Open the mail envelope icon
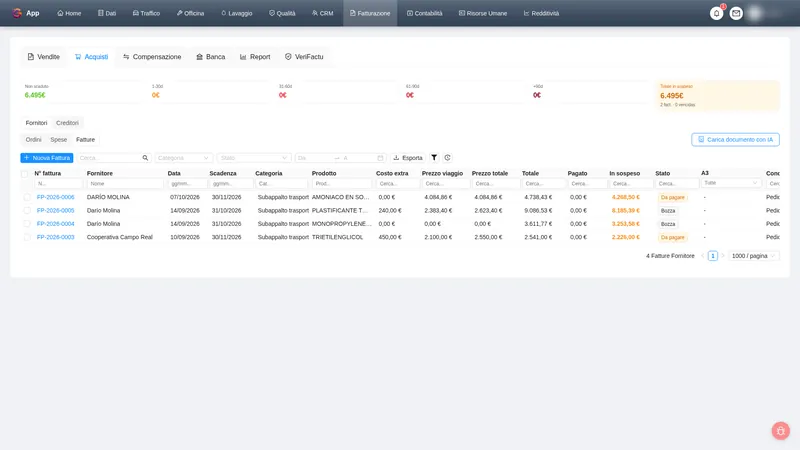This screenshot has width=800, height=450. coord(736,13)
